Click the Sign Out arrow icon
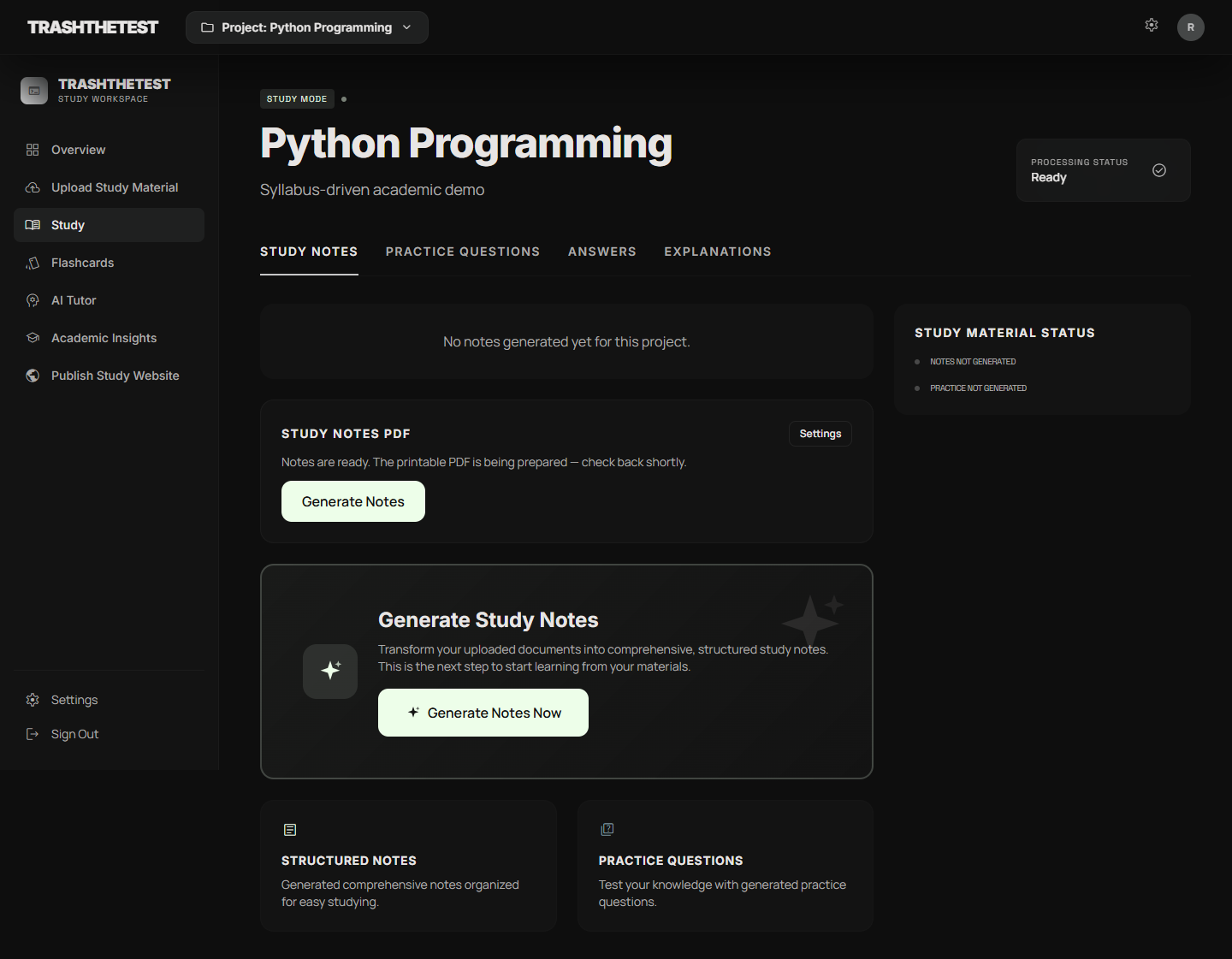 [x=33, y=734]
